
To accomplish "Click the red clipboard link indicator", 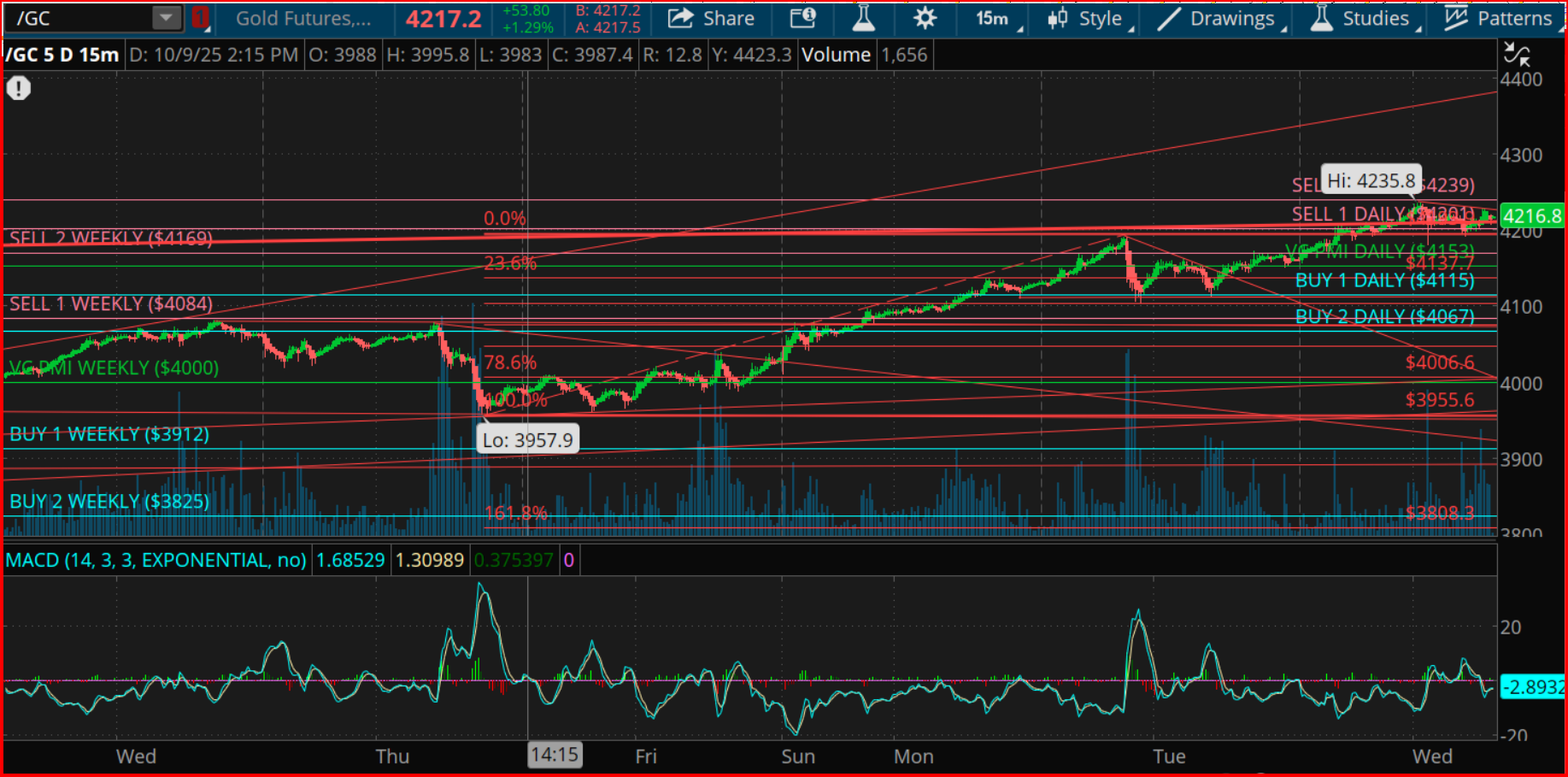I will coord(201,18).
